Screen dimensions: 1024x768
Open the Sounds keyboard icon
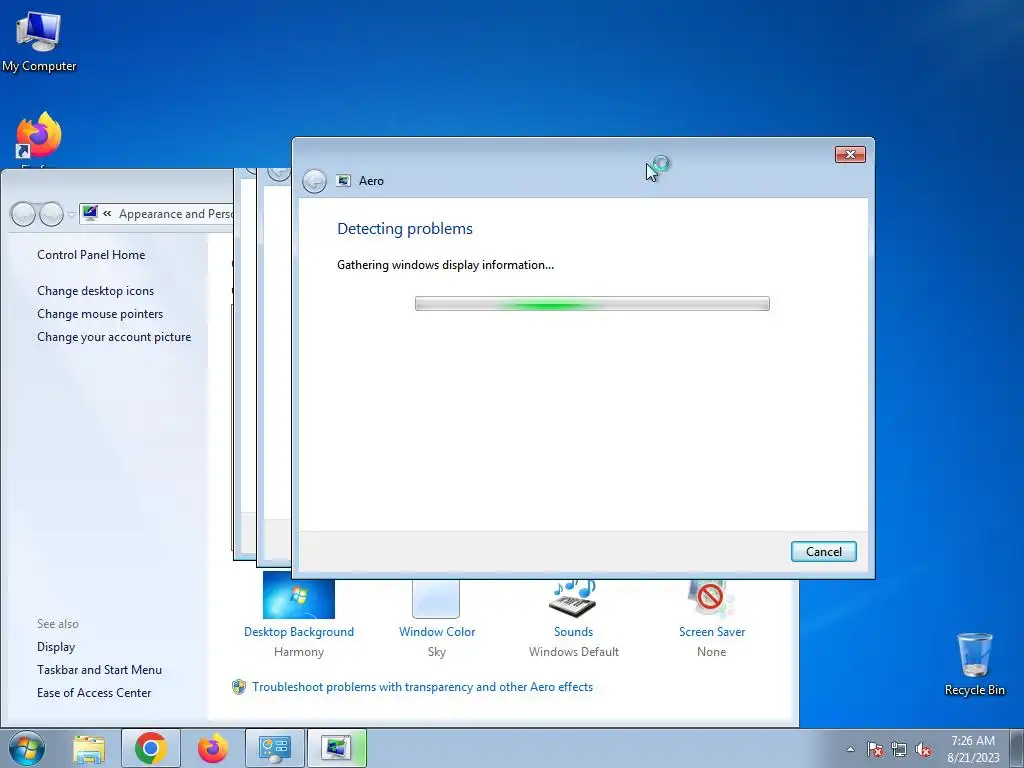click(x=573, y=598)
